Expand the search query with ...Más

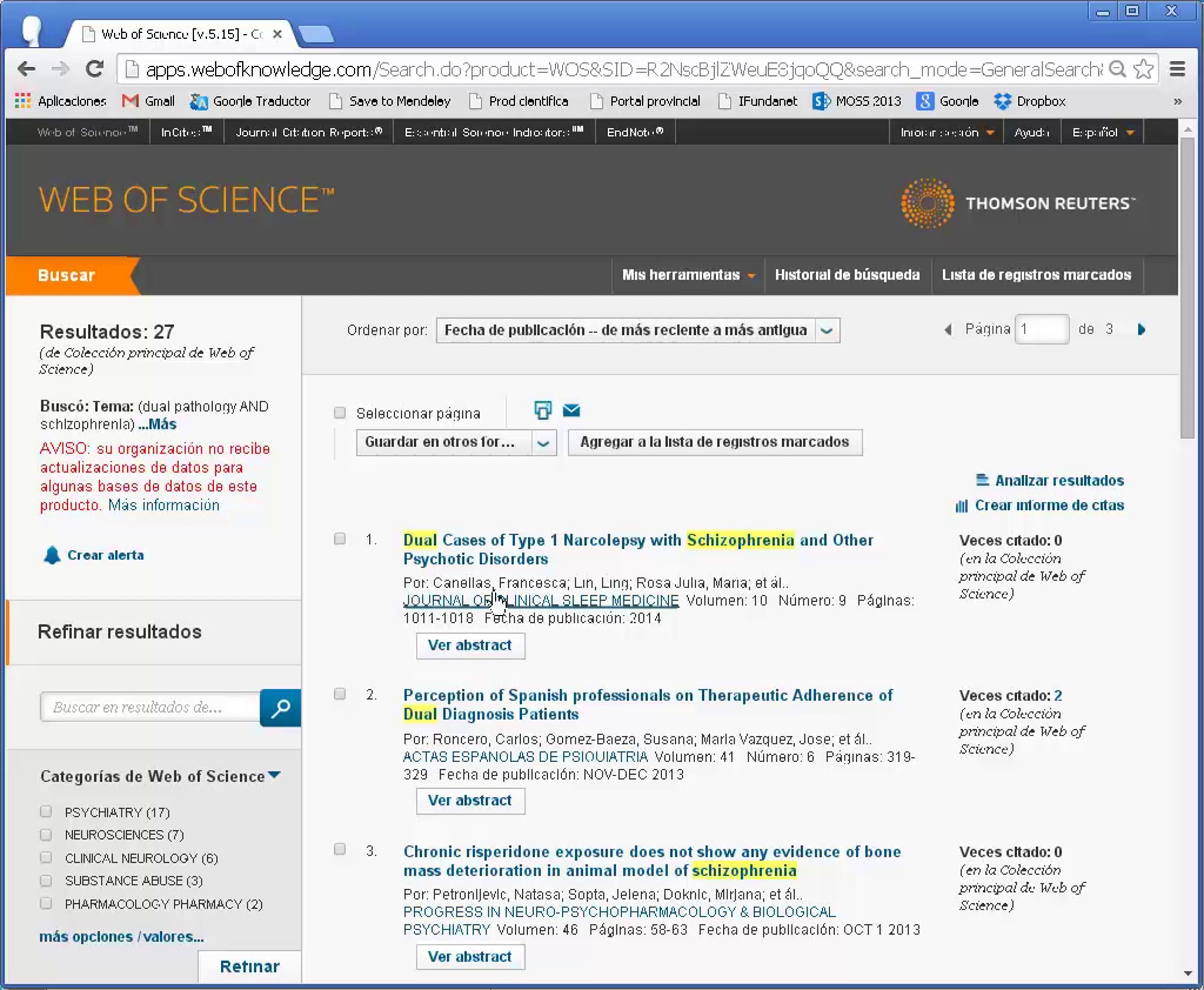click(x=158, y=425)
